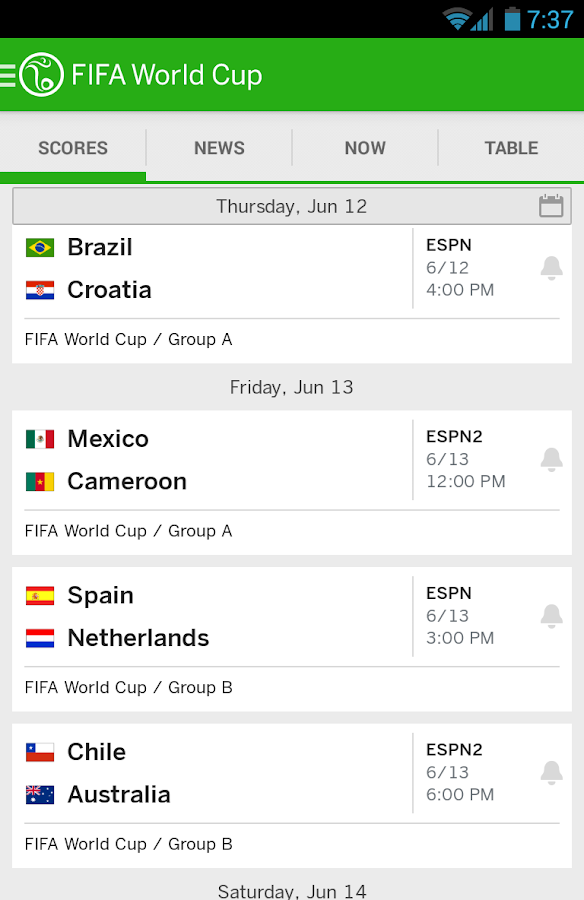Tap the Croatia flag icon

coord(40,290)
